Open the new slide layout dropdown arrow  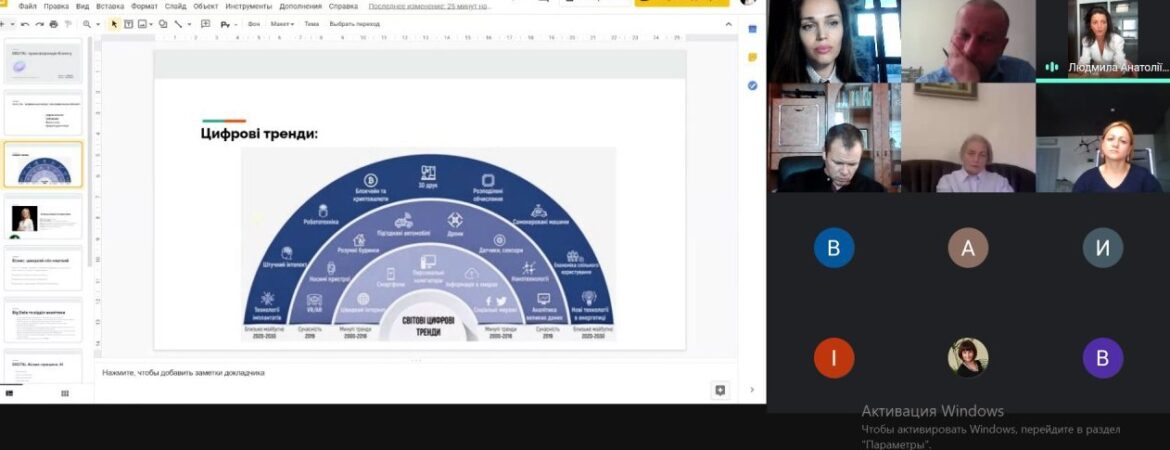click(x=13, y=24)
